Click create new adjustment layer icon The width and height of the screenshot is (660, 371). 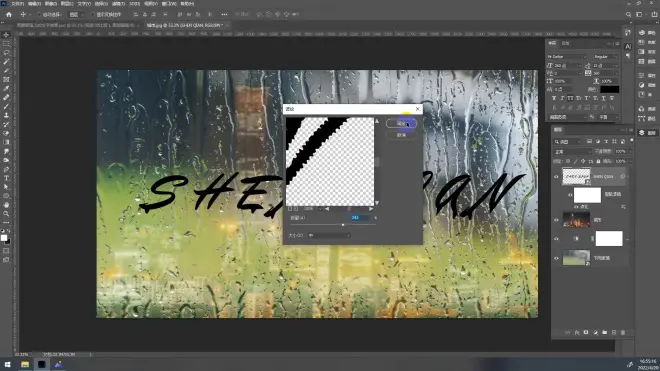[595, 333]
